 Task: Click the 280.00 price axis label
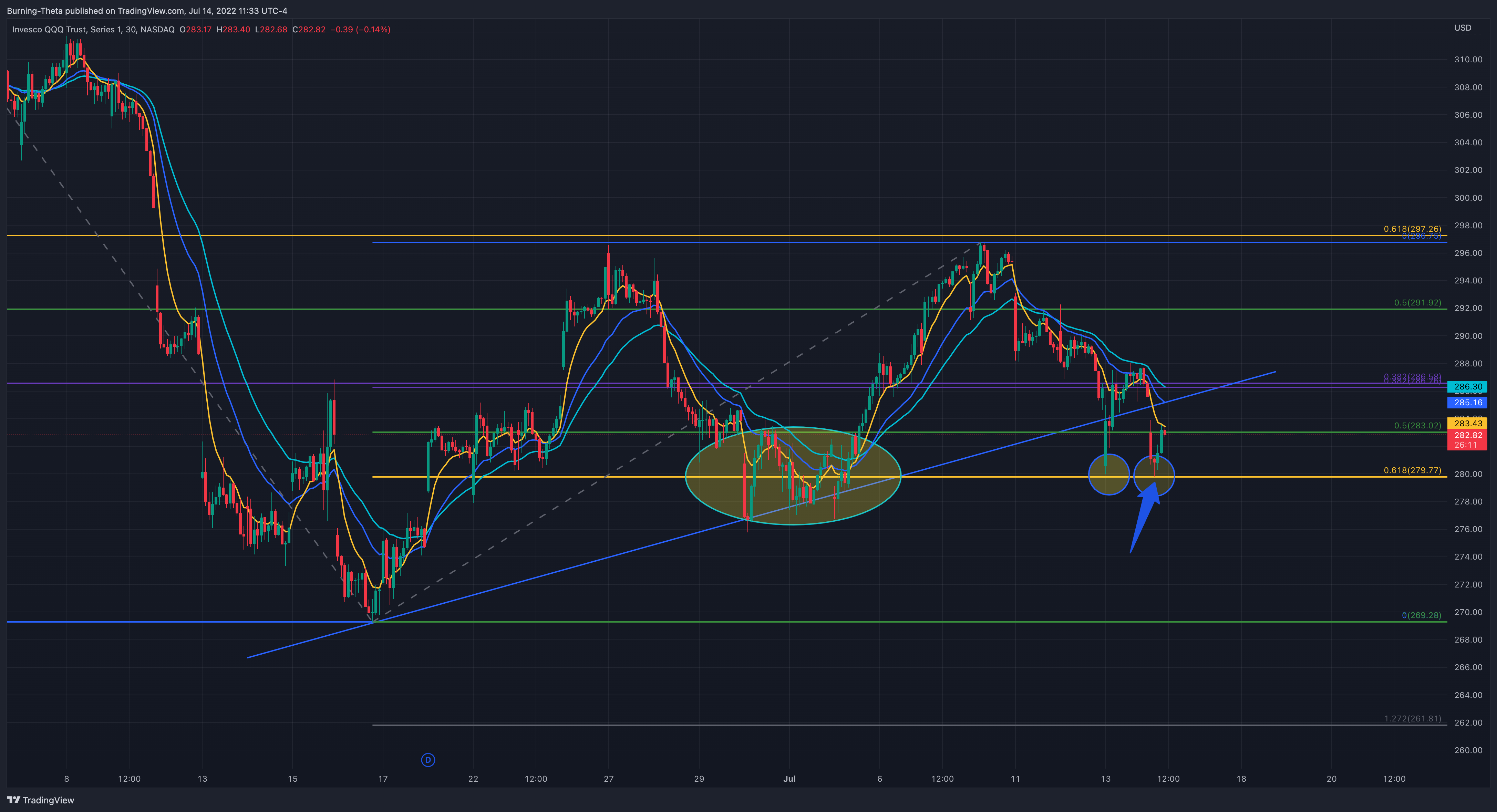(1468, 474)
